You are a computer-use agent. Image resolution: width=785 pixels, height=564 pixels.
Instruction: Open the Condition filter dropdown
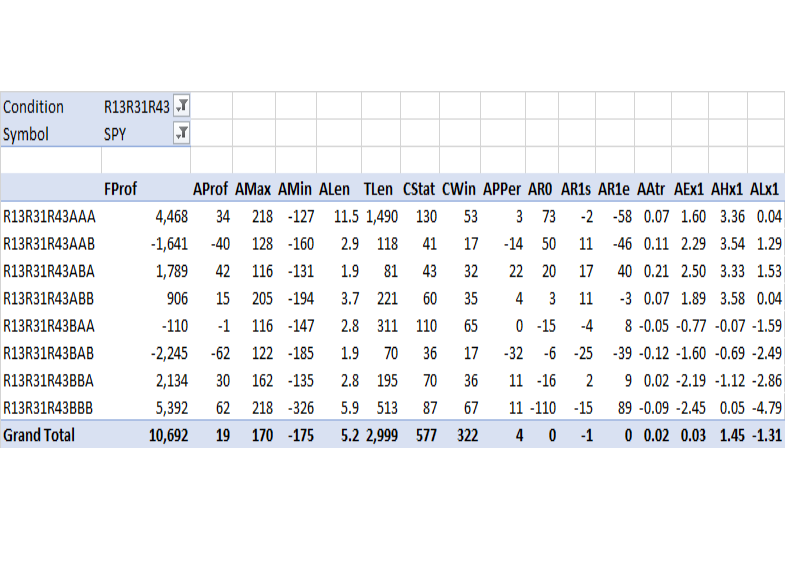[x=181, y=106]
